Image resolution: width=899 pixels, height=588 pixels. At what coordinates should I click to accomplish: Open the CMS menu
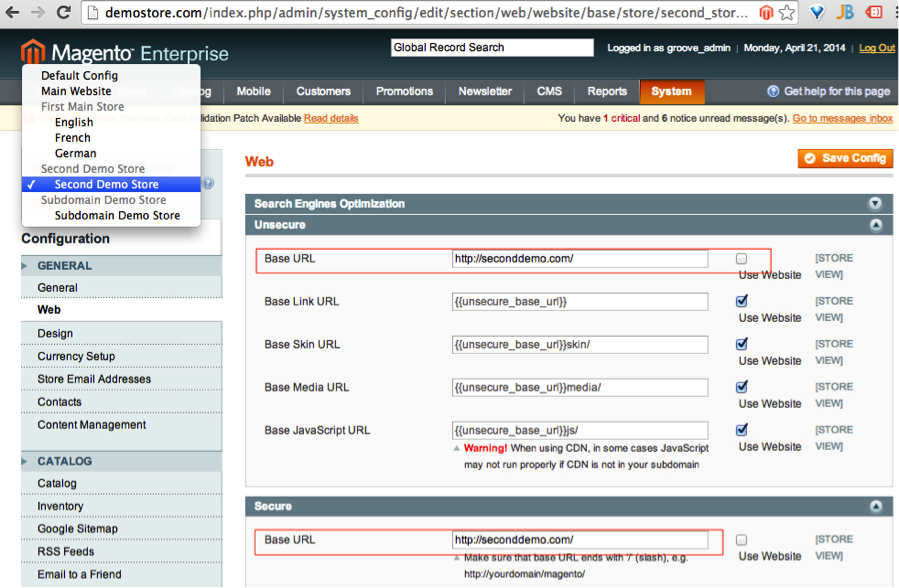549,92
